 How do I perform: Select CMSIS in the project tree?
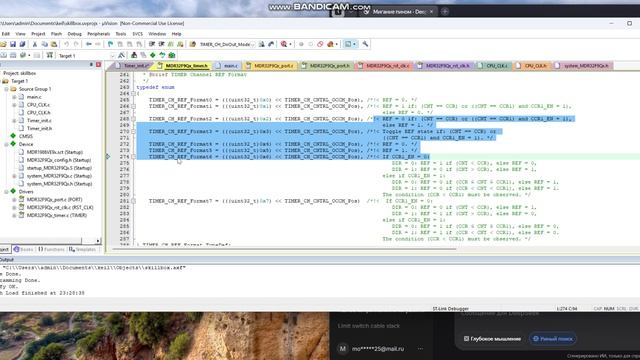25,136
